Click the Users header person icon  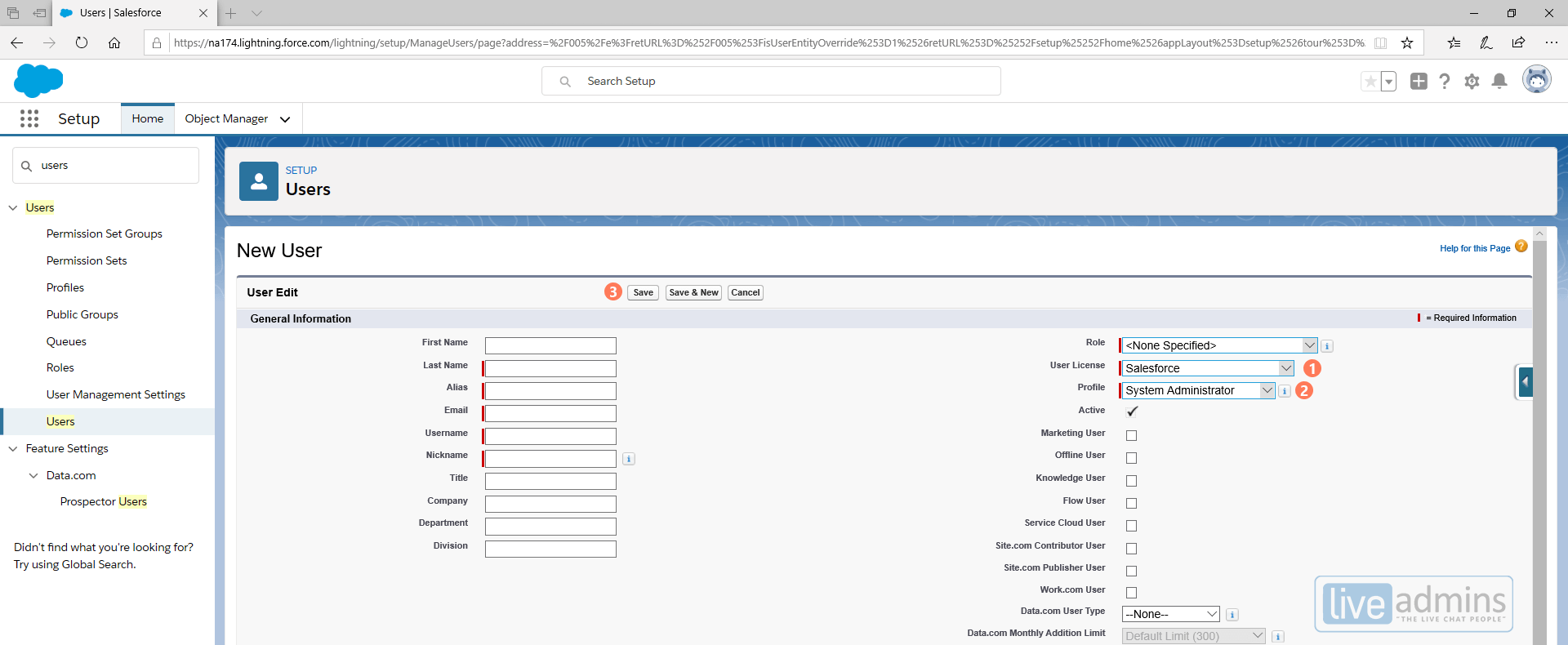click(259, 181)
